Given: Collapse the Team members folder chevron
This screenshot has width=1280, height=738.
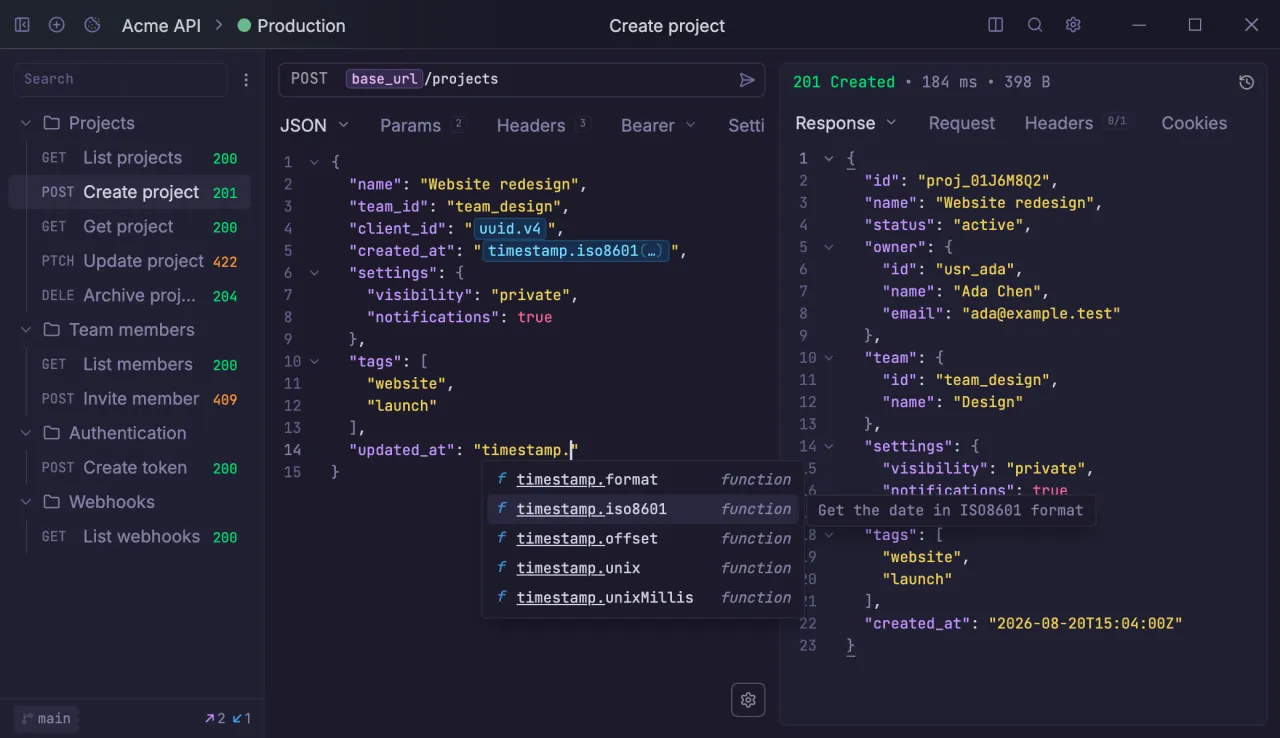Looking at the screenshot, I should [26, 330].
